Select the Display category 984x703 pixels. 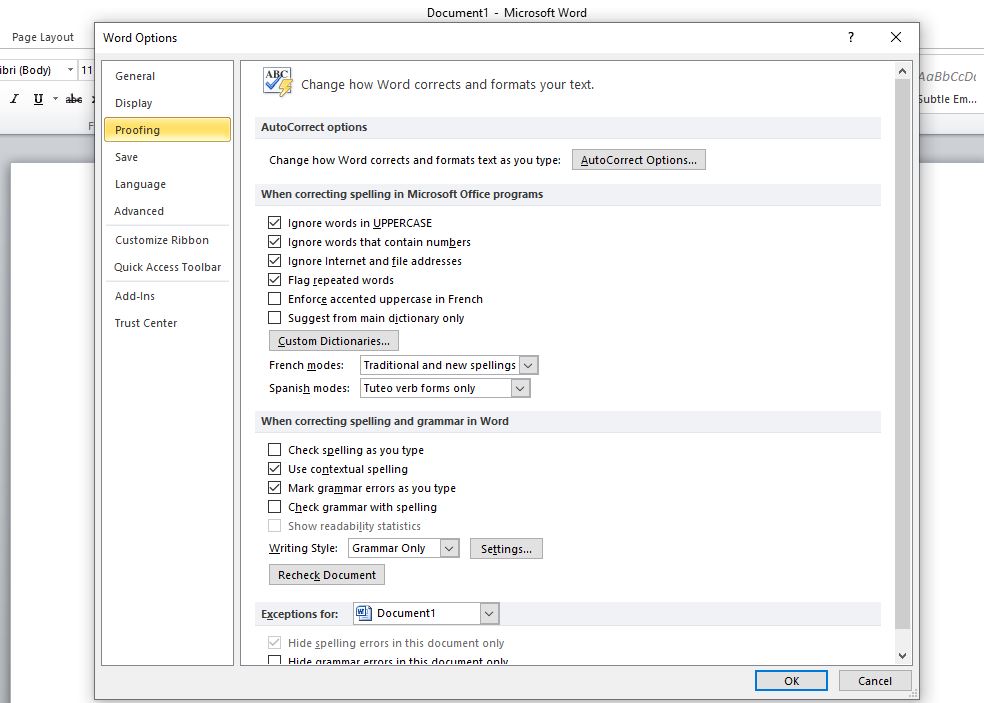pos(167,103)
